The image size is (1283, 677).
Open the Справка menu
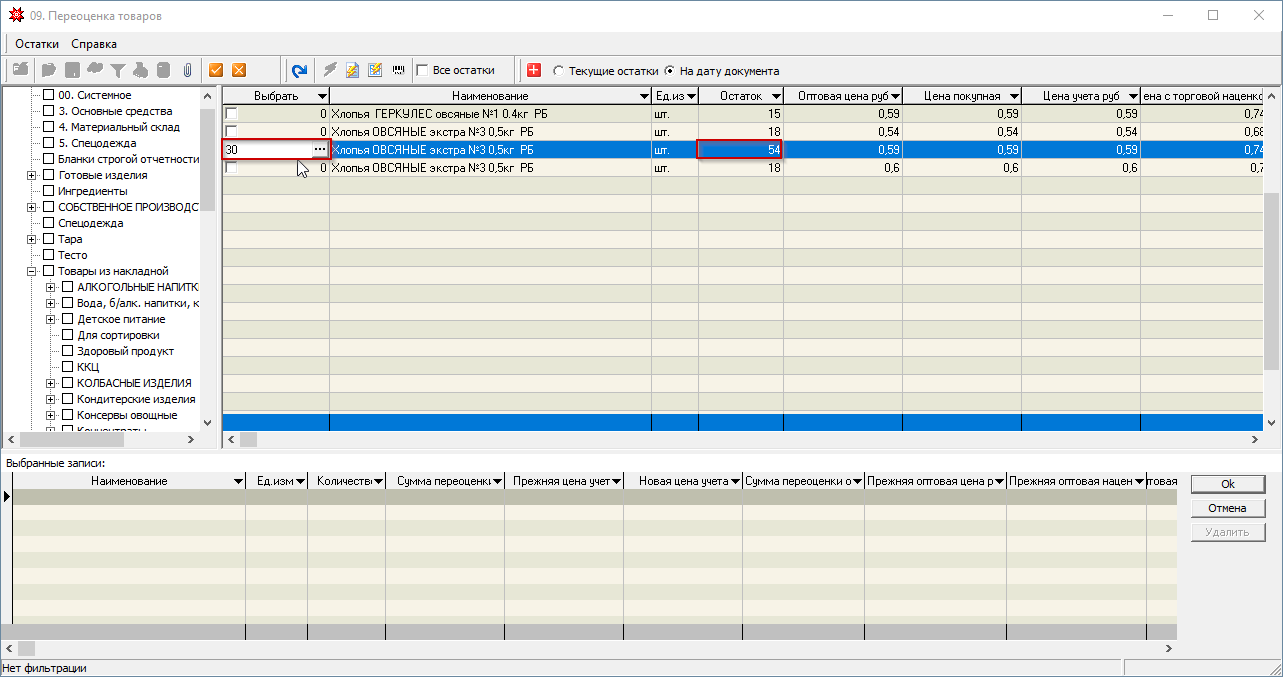point(94,44)
